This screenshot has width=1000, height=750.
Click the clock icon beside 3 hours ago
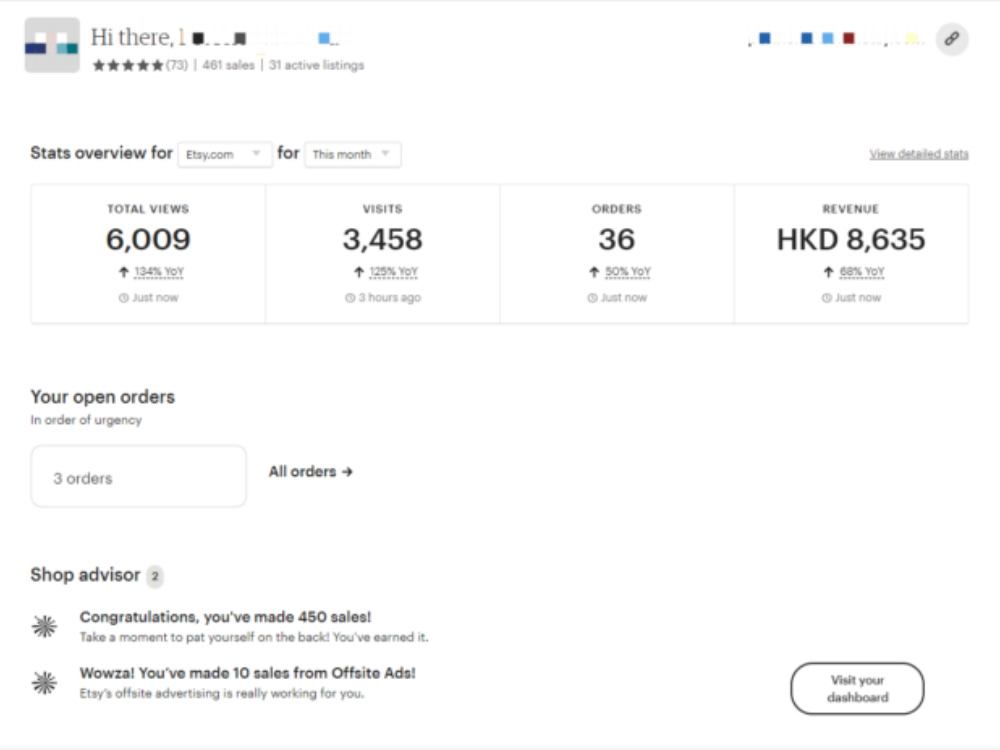350,298
